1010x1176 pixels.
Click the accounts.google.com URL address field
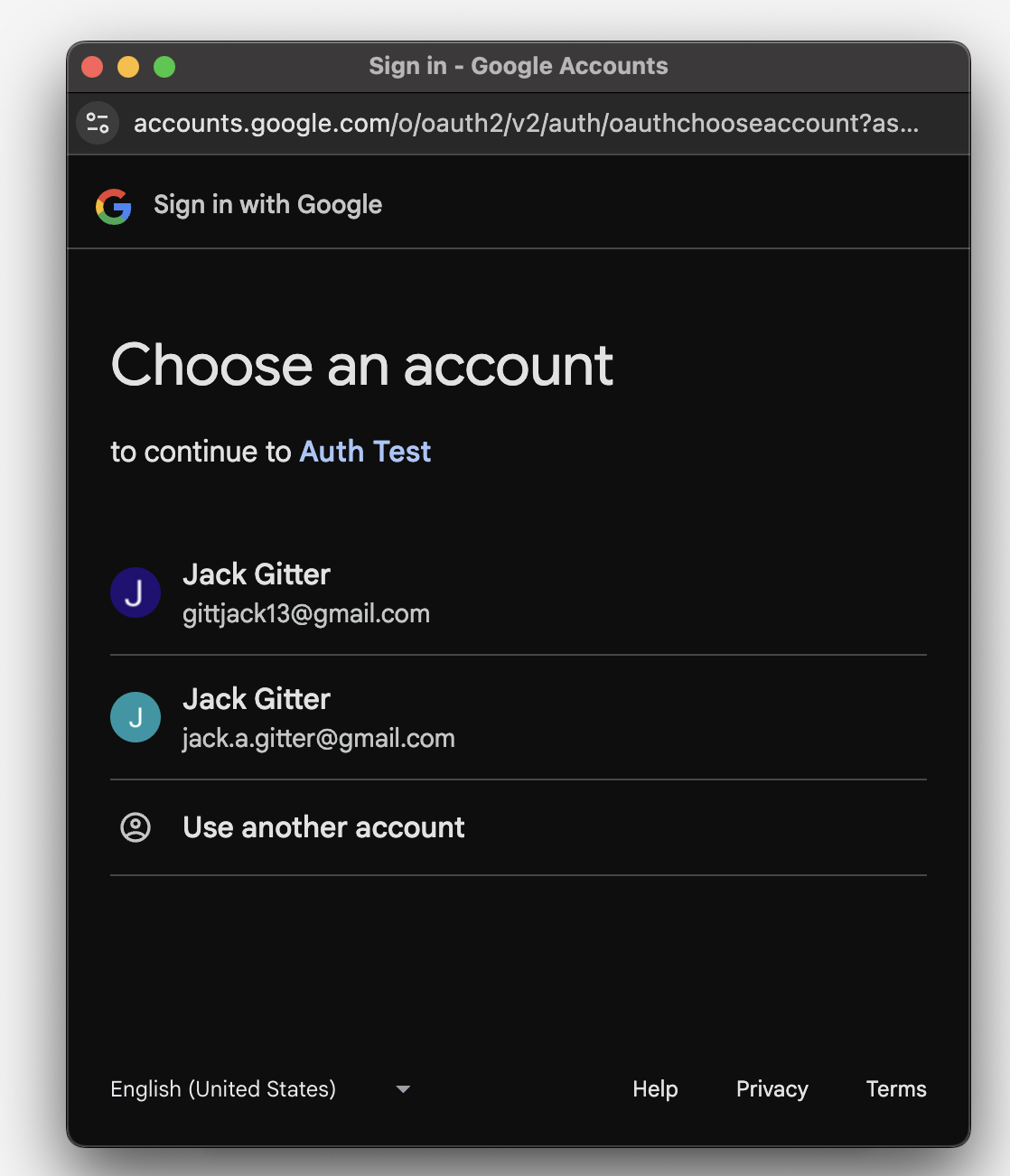pos(526,123)
